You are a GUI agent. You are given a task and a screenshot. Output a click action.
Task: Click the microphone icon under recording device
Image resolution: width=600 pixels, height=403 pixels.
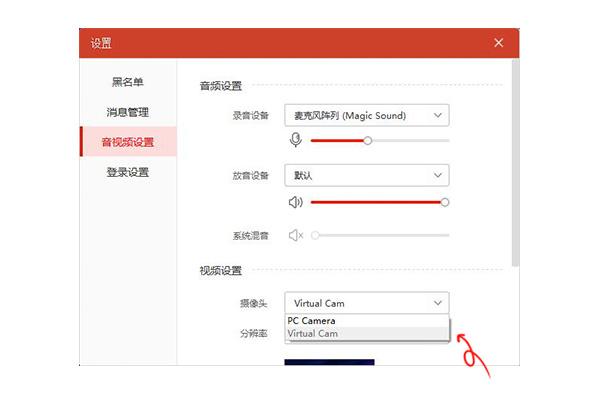[295, 140]
